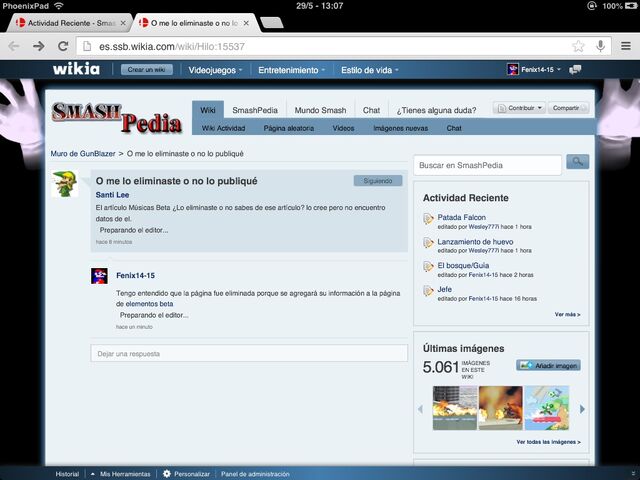Open the ¿Tienes alguna duda? tab

click(x=436, y=110)
